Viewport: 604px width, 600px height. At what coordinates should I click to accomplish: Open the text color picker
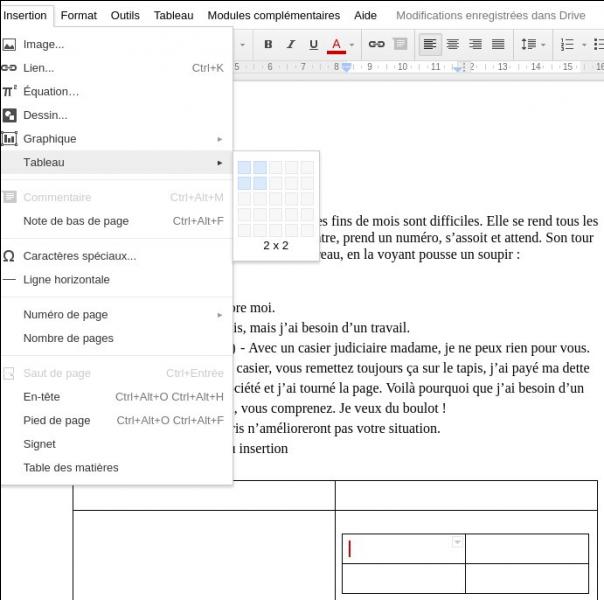336,45
